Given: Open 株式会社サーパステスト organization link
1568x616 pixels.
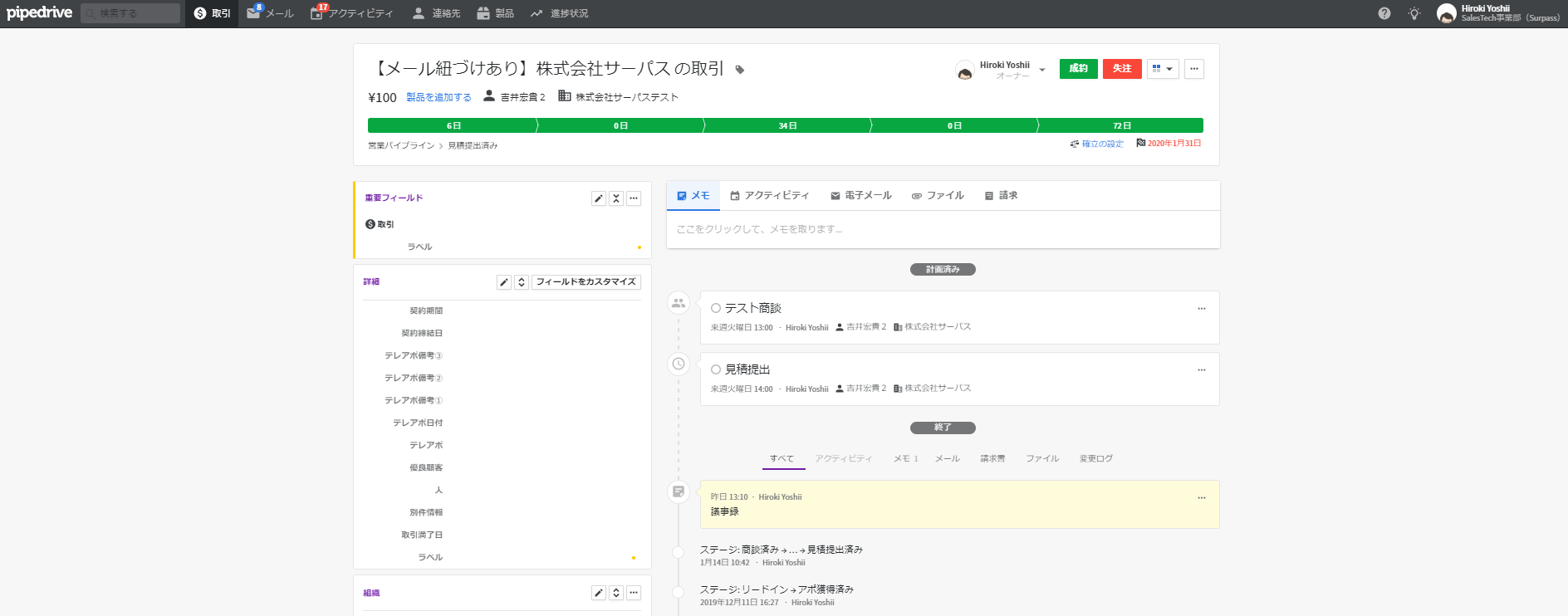Looking at the screenshot, I should coord(627,97).
